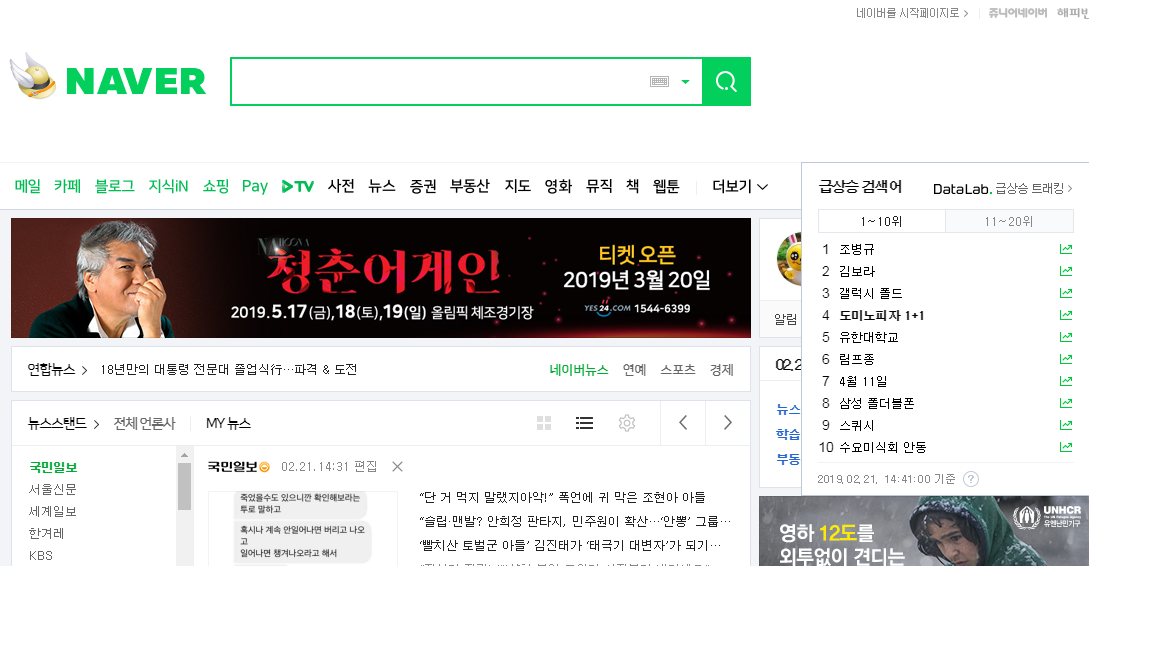Viewport: 1152px width, 648px height.
Task: Open trend chart icon for 조병규
Action: coord(1066,249)
